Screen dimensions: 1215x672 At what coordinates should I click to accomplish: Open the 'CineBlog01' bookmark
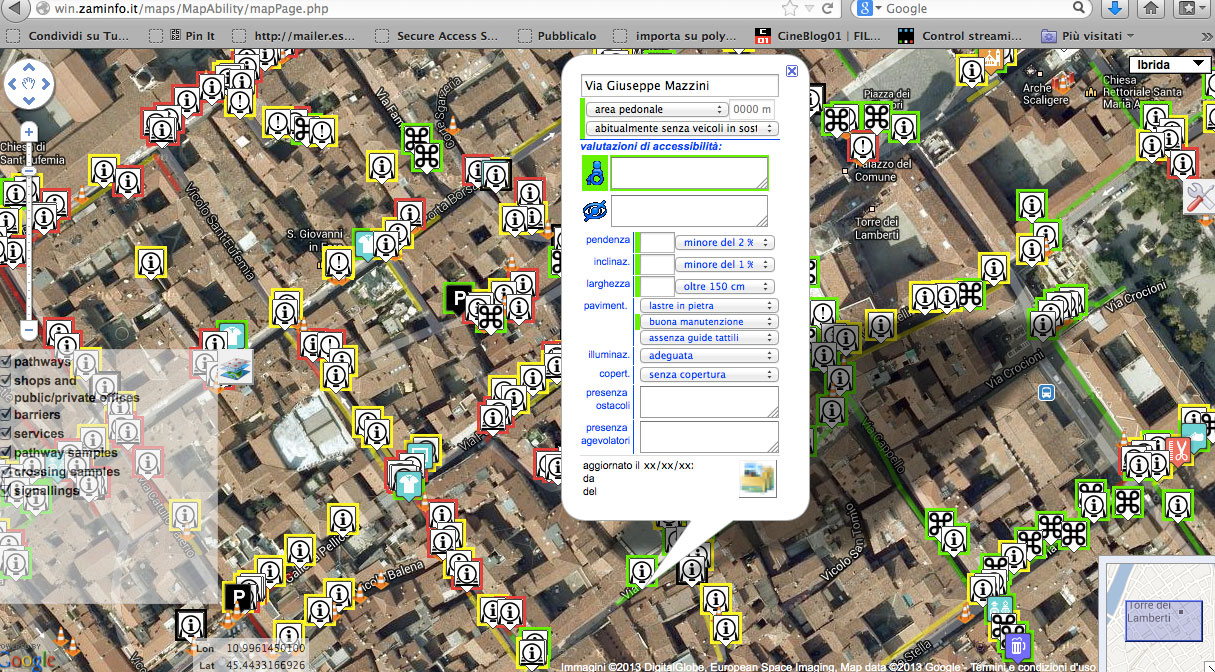816,36
